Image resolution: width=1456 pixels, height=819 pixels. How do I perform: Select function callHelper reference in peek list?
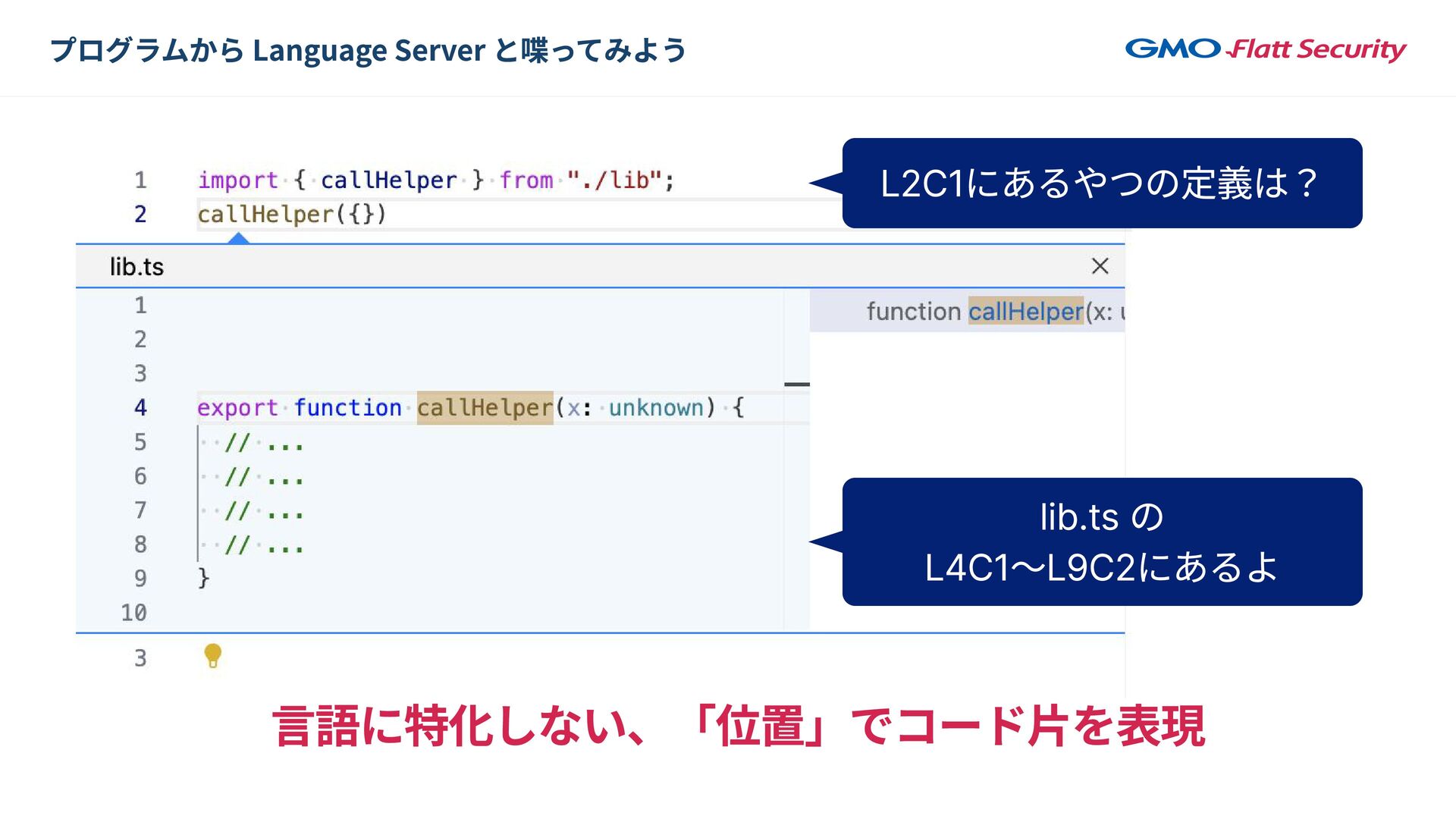tap(993, 312)
